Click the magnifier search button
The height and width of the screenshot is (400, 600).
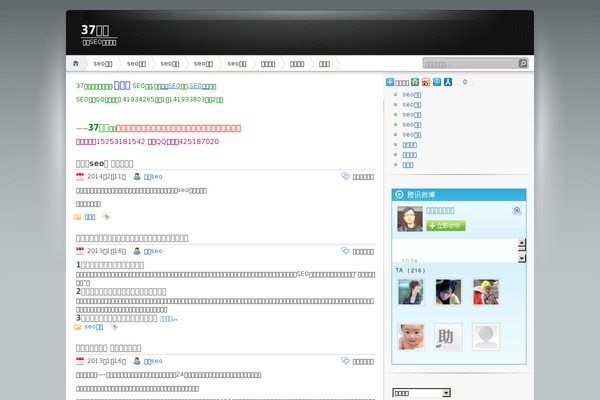coord(523,63)
